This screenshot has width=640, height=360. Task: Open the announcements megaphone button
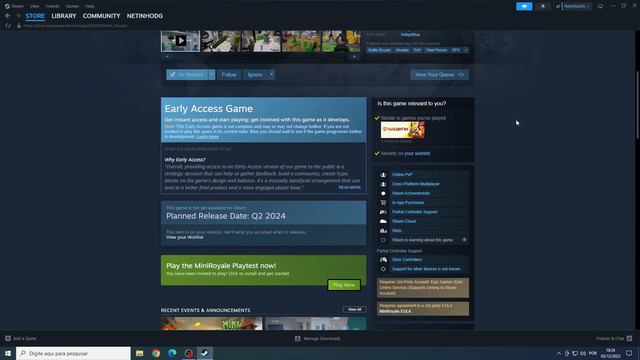[524, 6]
